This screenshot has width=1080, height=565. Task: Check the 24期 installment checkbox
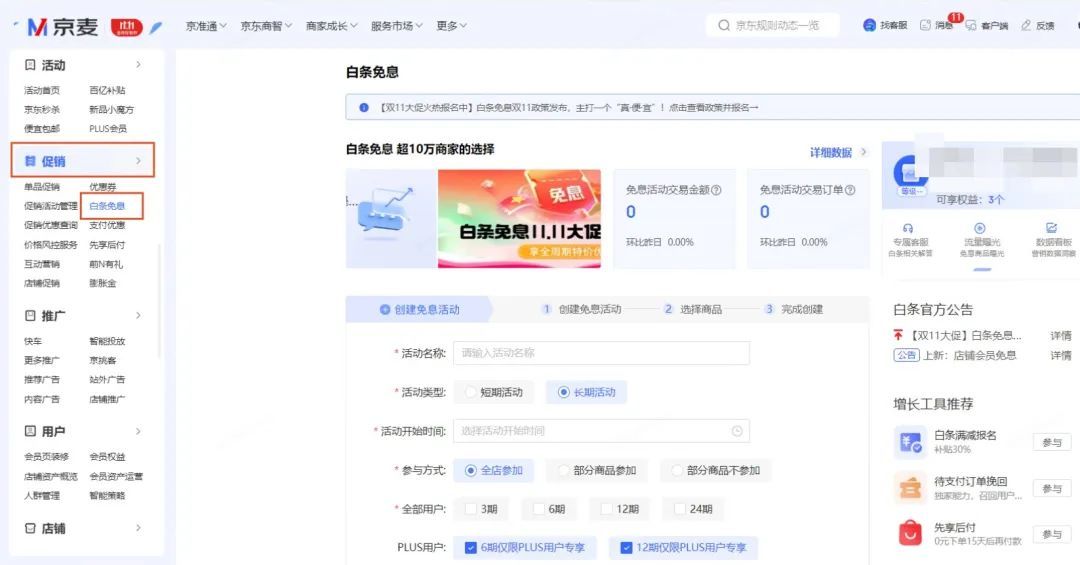point(679,508)
